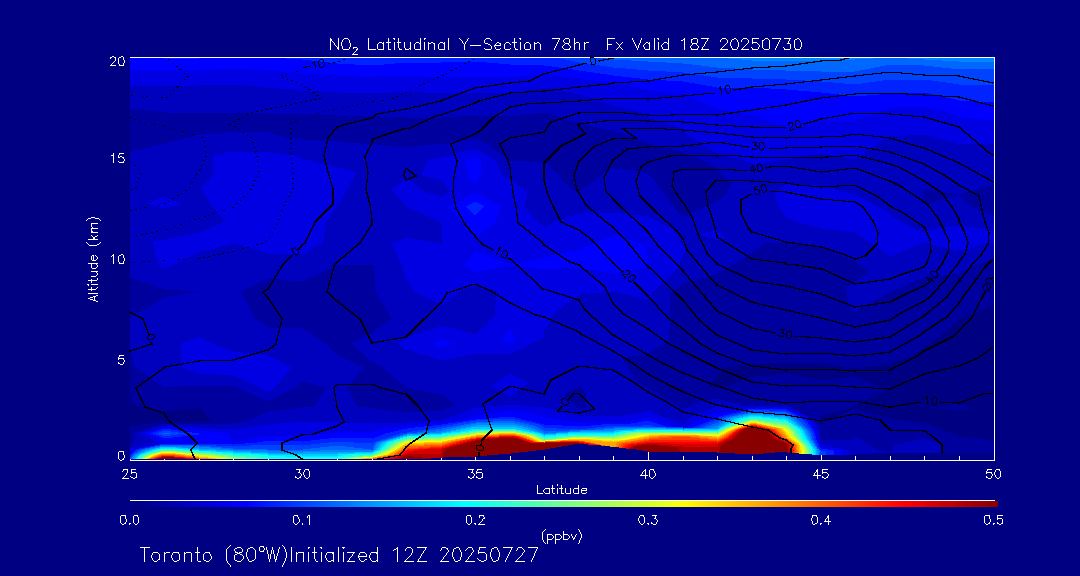Click the '(ppbv)' units label
The image size is (1080, 576).
561,536
